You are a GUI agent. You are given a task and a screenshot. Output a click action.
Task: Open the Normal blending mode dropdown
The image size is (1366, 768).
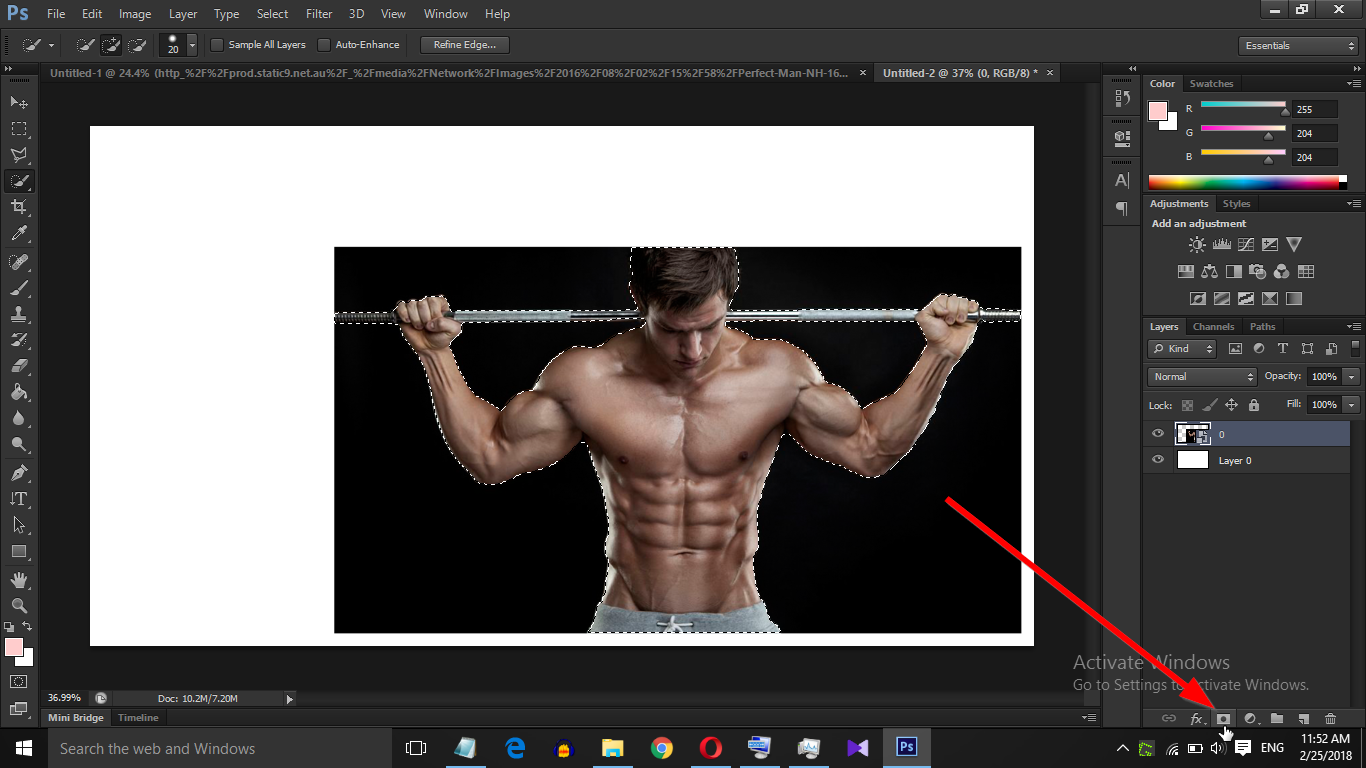(1201, 376)
